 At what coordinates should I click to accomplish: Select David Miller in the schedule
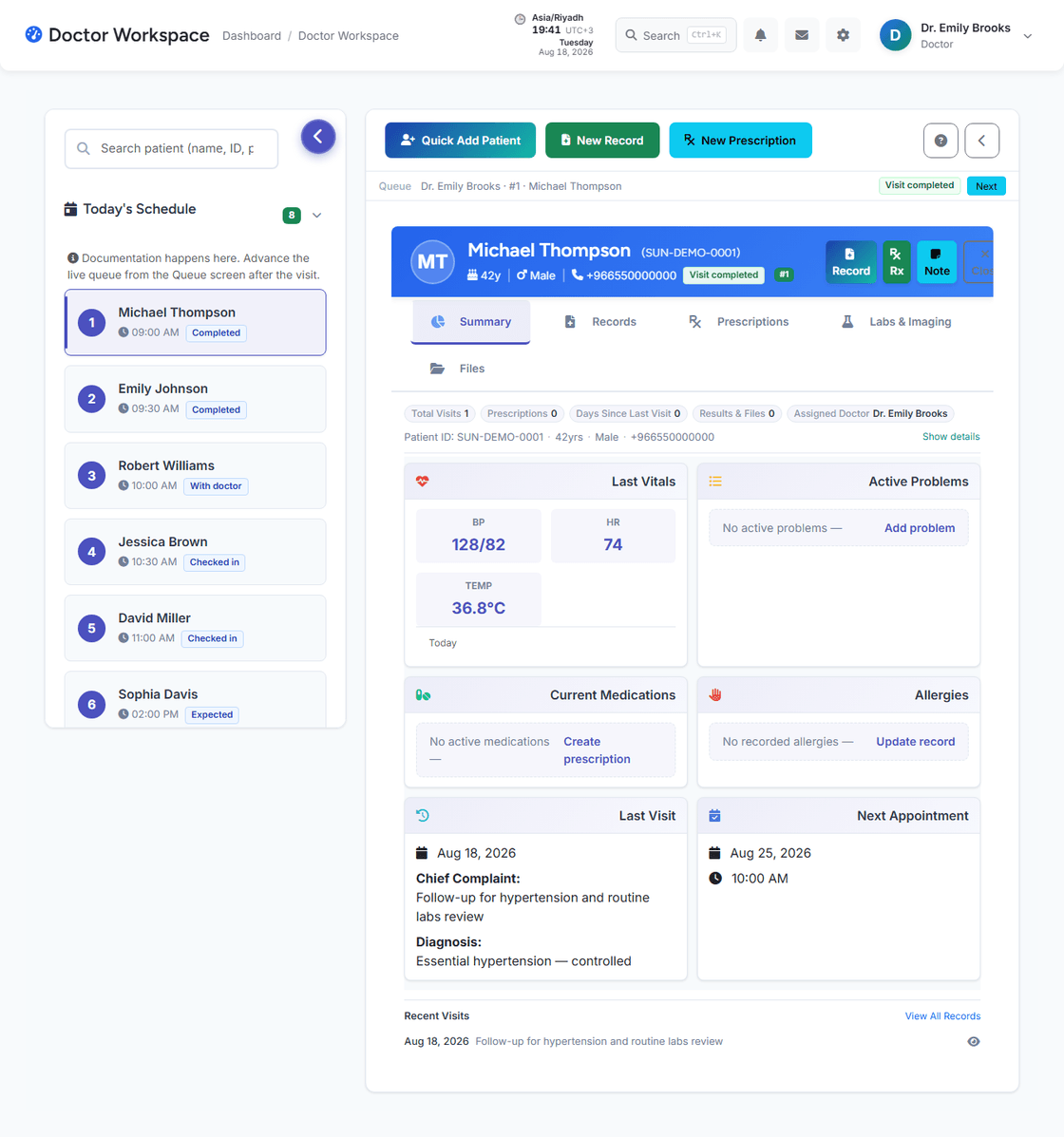[x=195, y=628]
